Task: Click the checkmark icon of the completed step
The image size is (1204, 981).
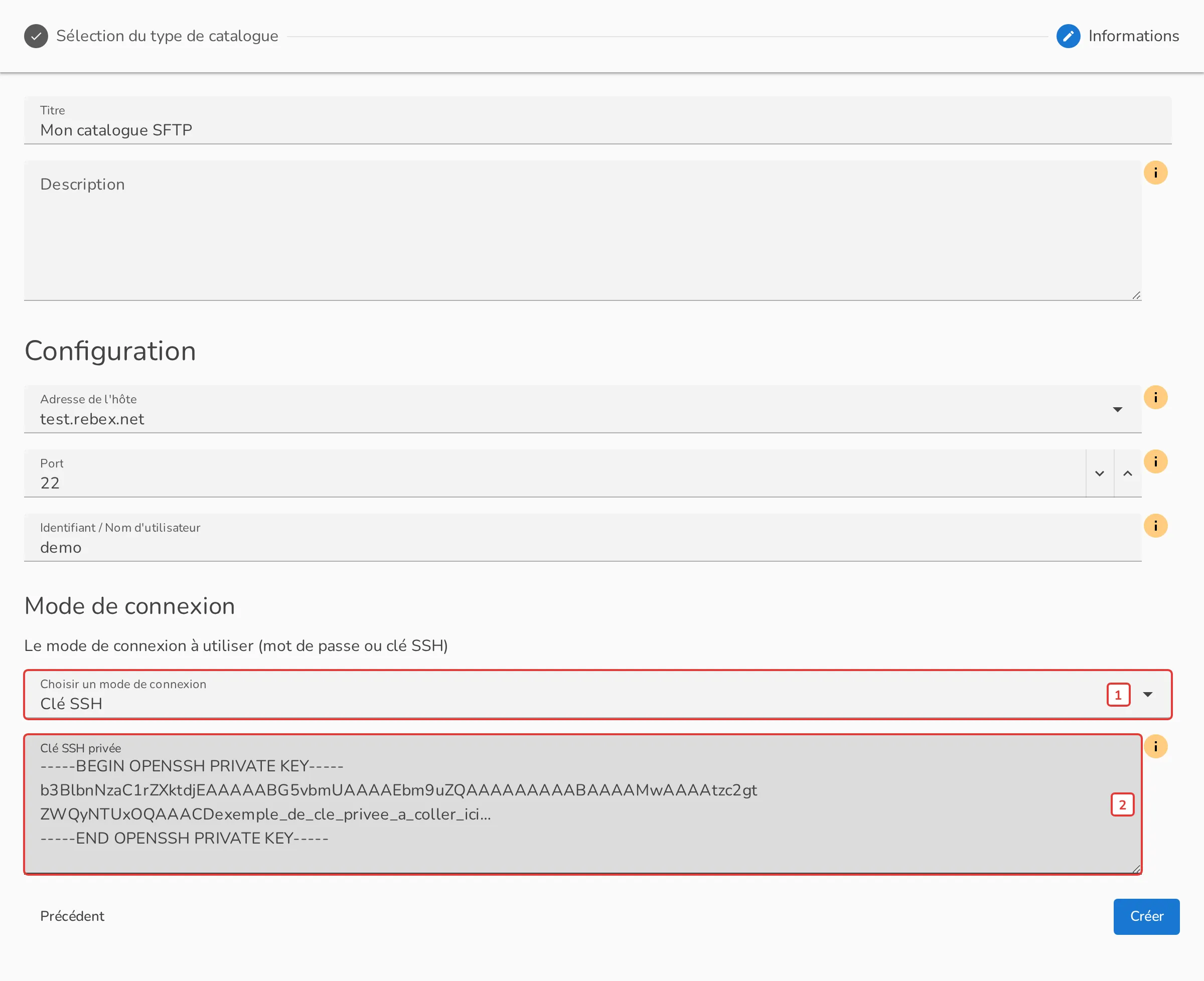Action: (x=36, y=36)
